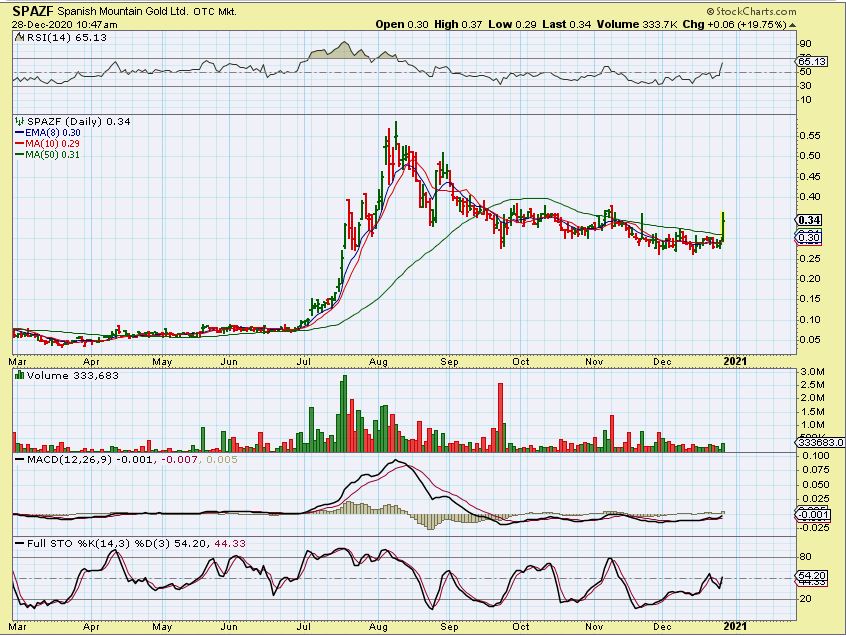Click the 2021 label below the price panel

[x=734, y=361]
